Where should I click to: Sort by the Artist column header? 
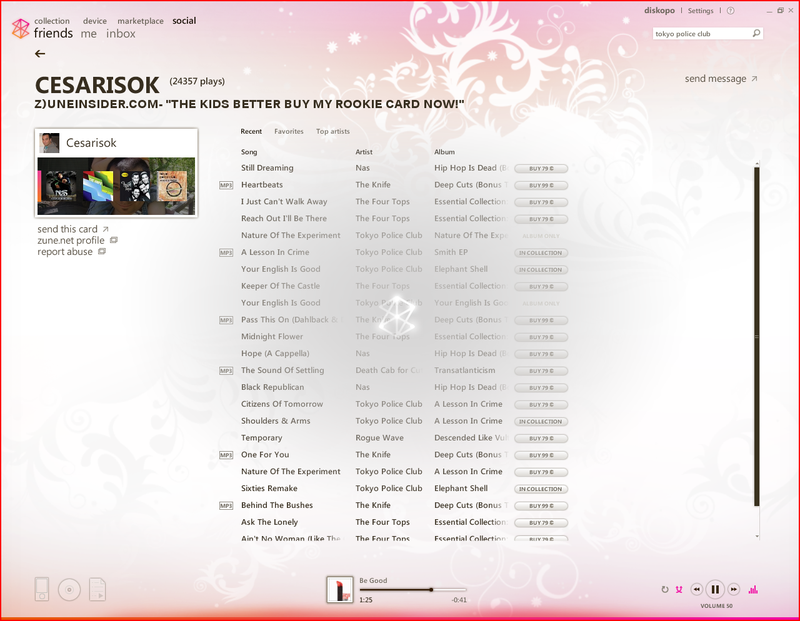click(364, 152)
